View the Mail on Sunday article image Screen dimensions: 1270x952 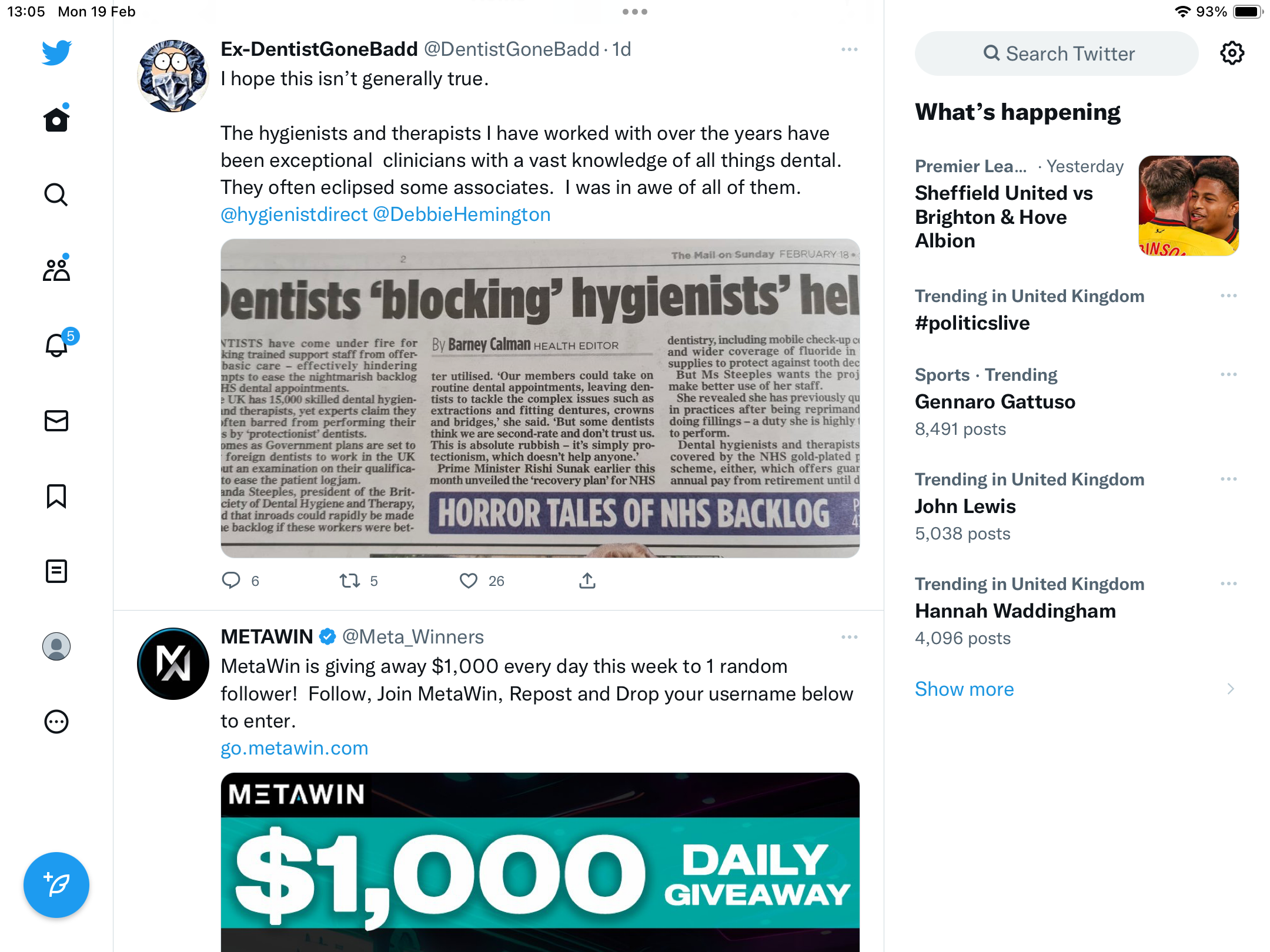(540, 398)
